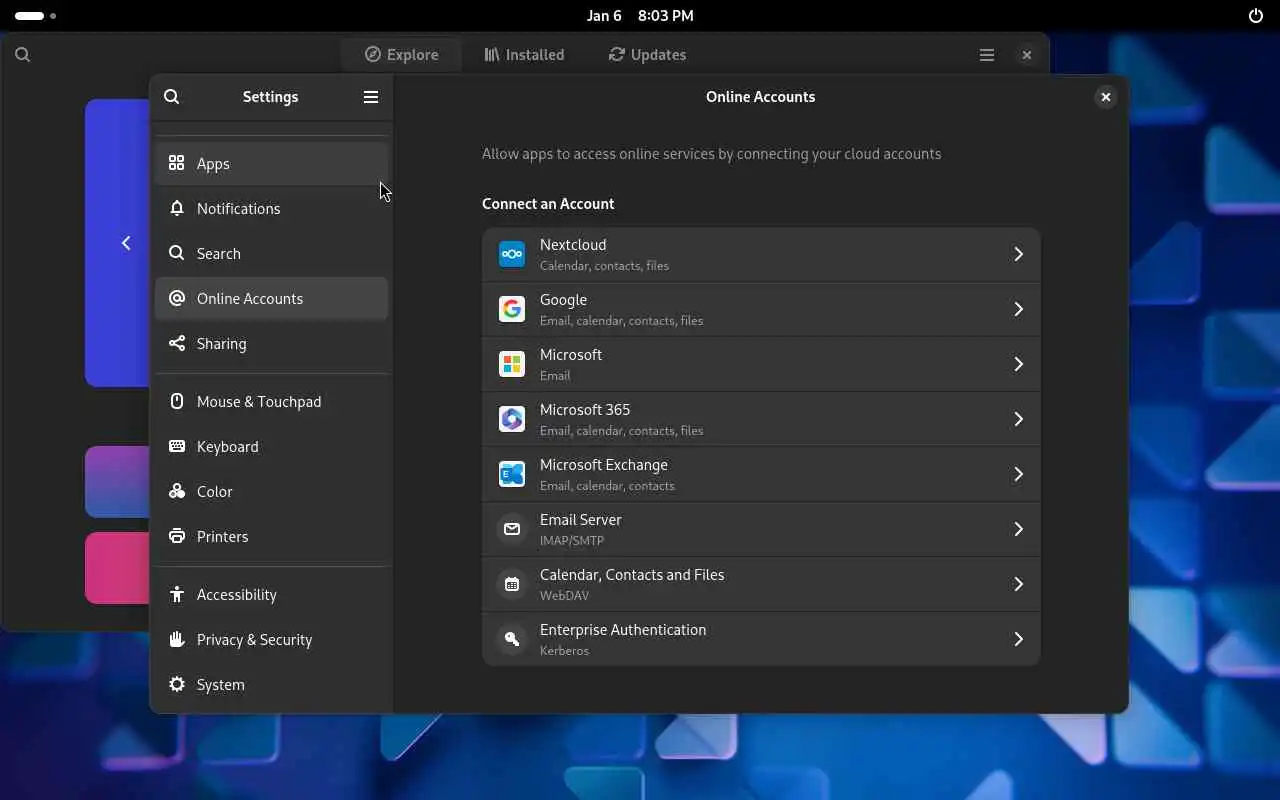This screenshot has height=800, width=1280.
Task: Switch to Updates tab in Software
Action: pos(647,55)
